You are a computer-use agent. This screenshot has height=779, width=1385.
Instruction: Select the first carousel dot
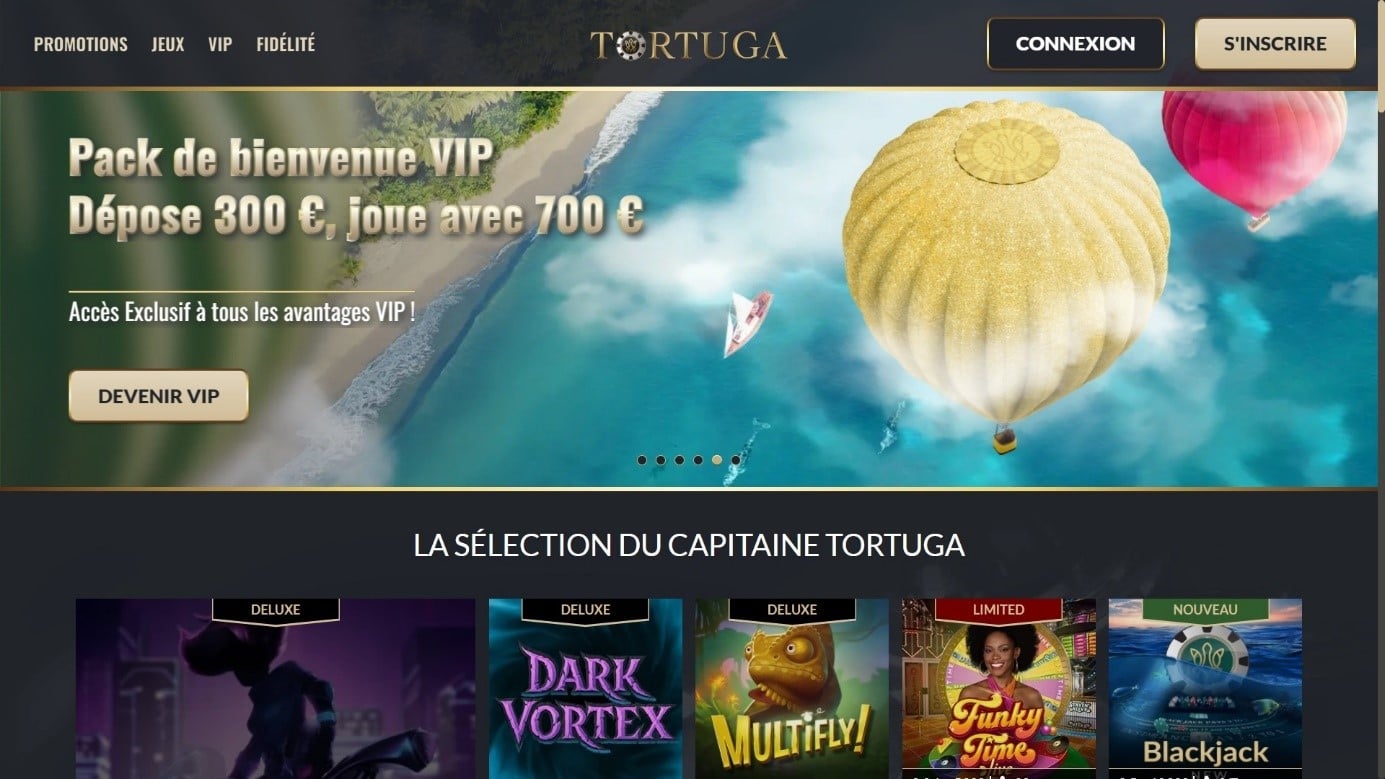(642, 460)
